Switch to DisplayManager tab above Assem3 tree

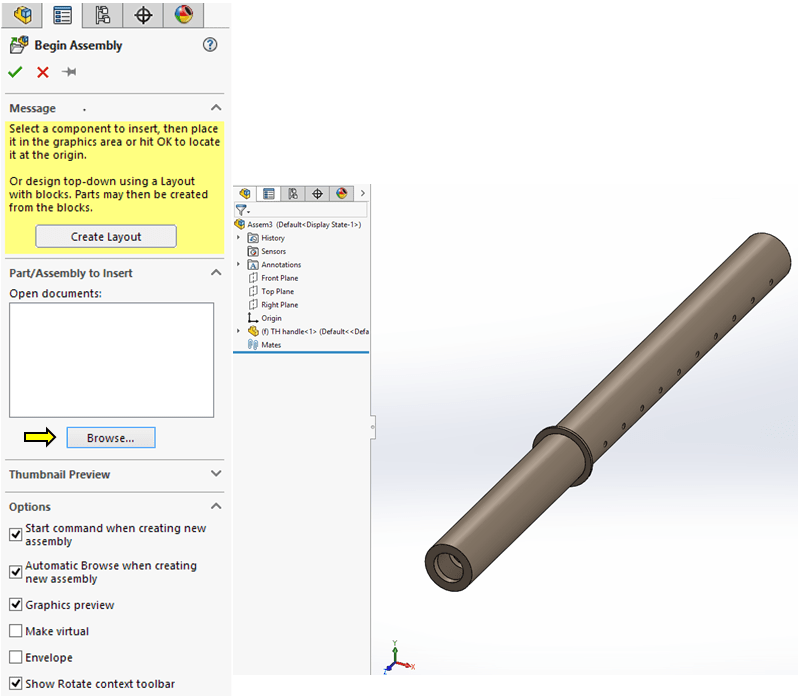point(341,194)
